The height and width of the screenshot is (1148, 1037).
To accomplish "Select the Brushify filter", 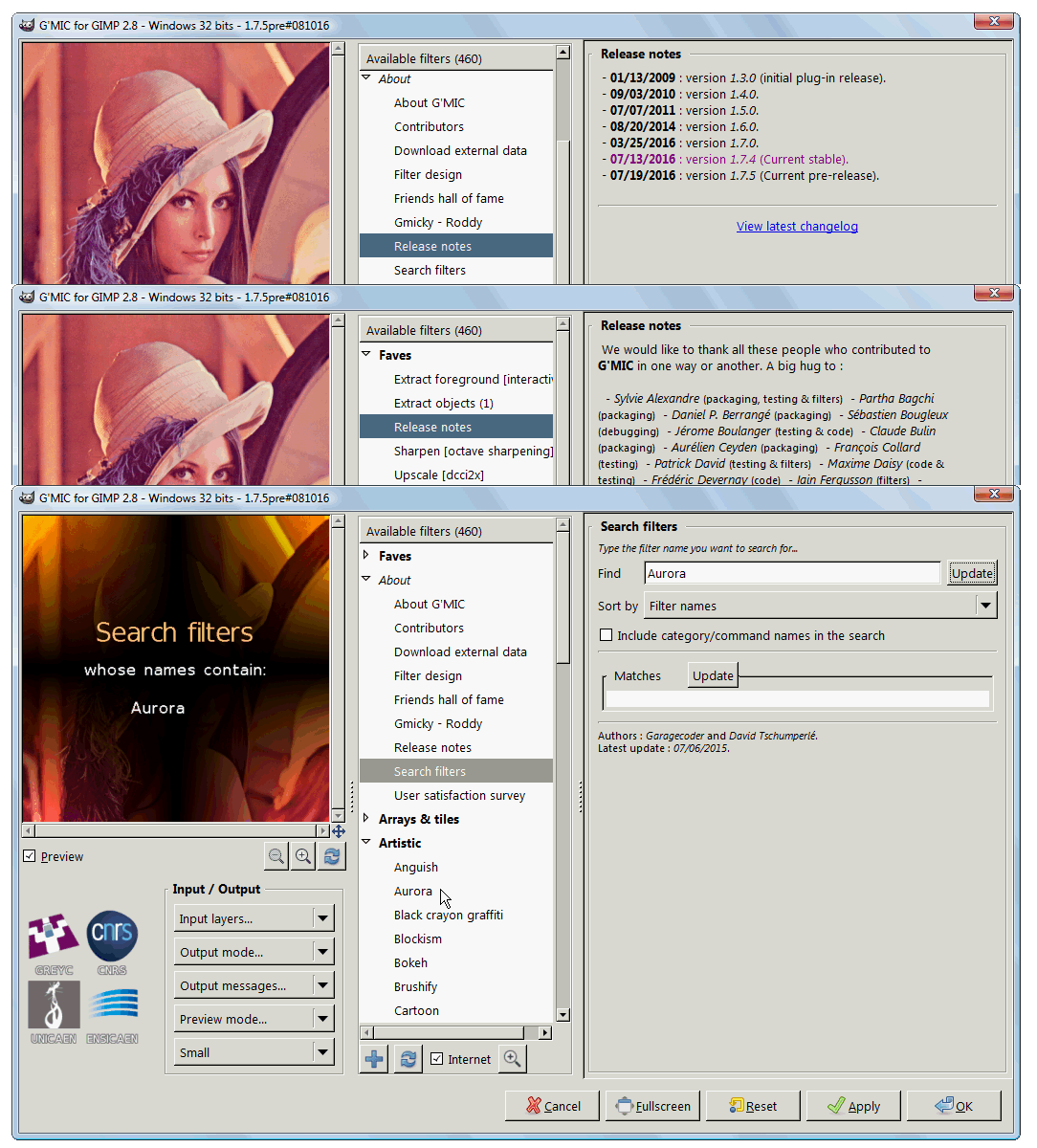I will (415, 986).
